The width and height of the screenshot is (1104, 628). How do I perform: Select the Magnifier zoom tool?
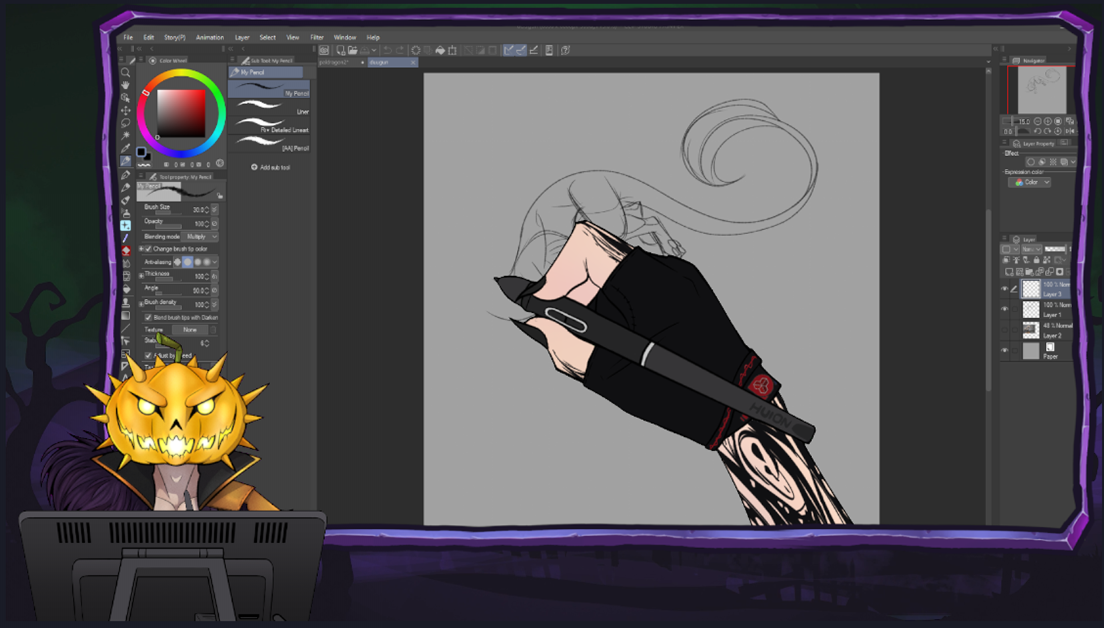[126, 73]
